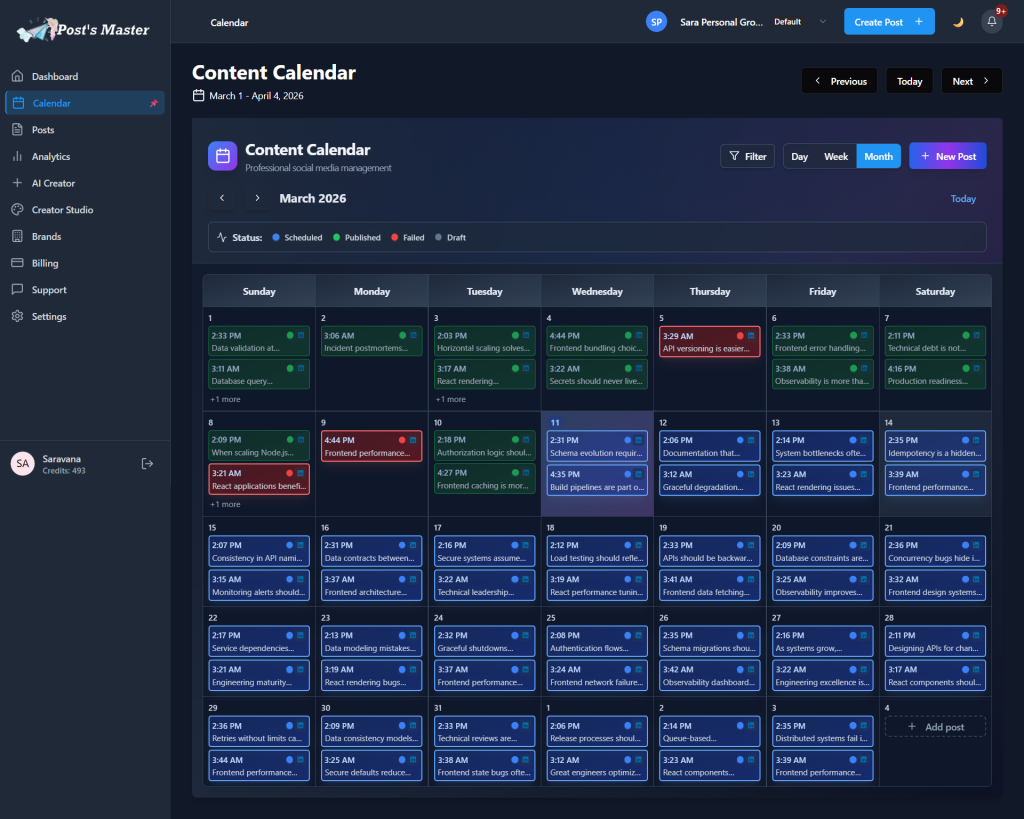
Task: Switch calendar to Day view
Action: [799, 156]
